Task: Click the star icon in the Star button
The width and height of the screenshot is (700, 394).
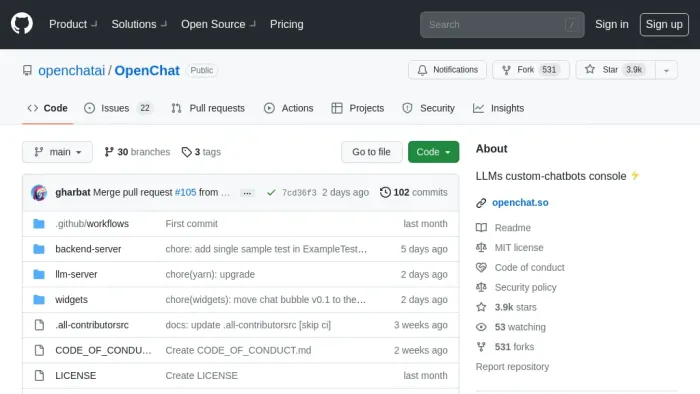Action: click(590, 70)
